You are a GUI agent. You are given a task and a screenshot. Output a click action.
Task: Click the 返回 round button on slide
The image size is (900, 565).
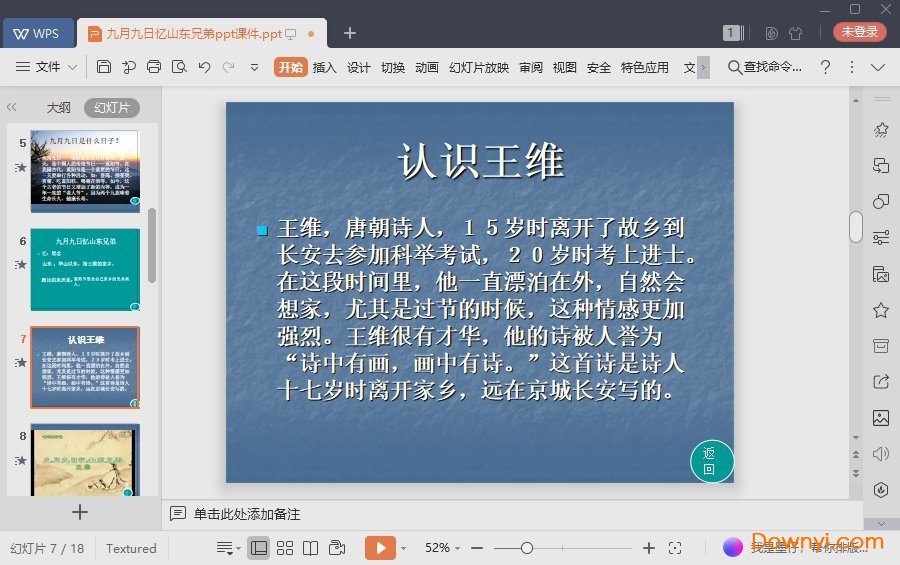(x=711, y=461)
